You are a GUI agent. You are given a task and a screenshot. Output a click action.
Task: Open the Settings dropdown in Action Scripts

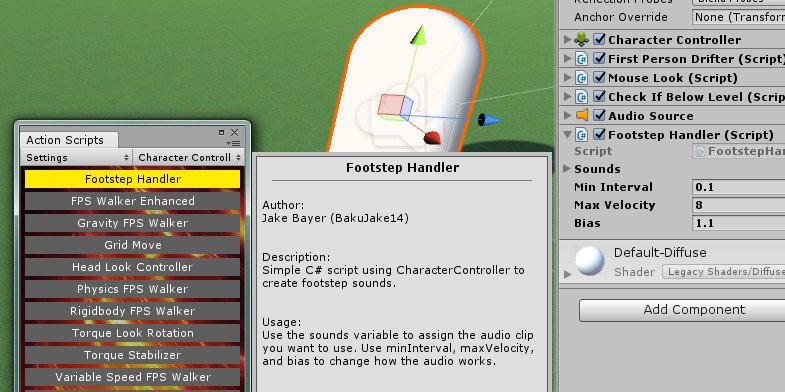[77, 157]
